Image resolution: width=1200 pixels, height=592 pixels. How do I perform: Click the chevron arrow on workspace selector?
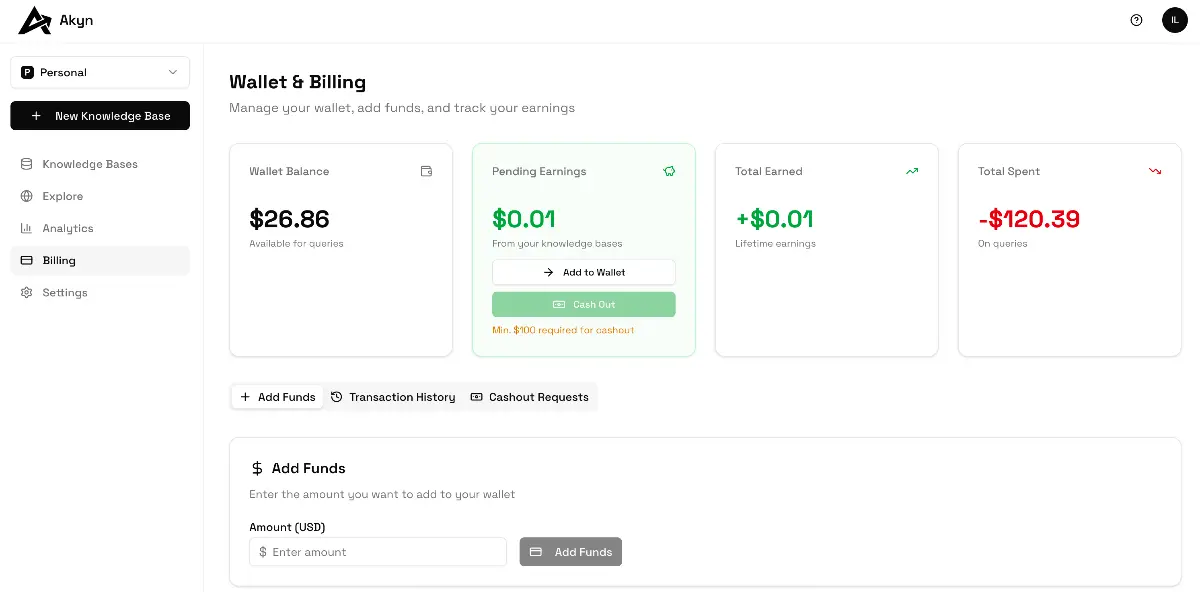coord(173,72)
